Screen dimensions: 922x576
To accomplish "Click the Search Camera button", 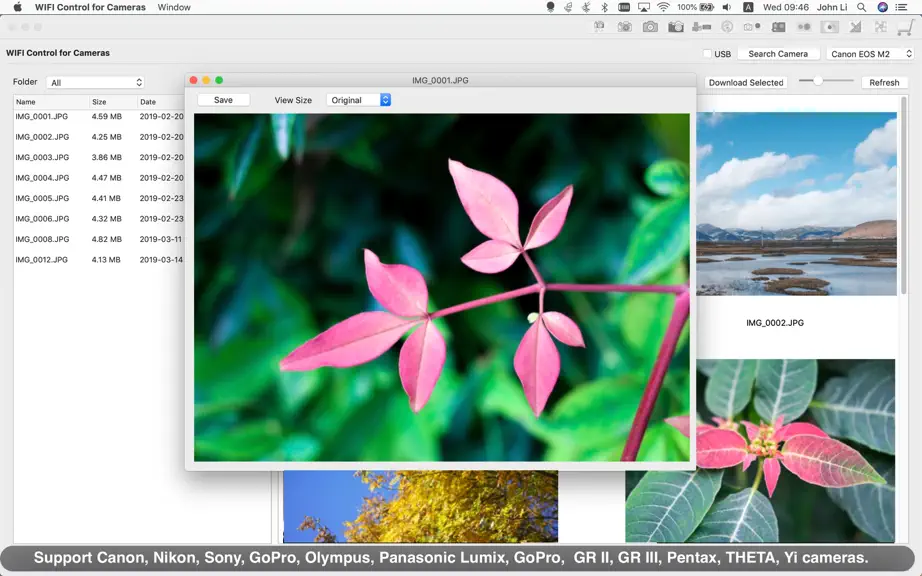I will click(778, 53).
